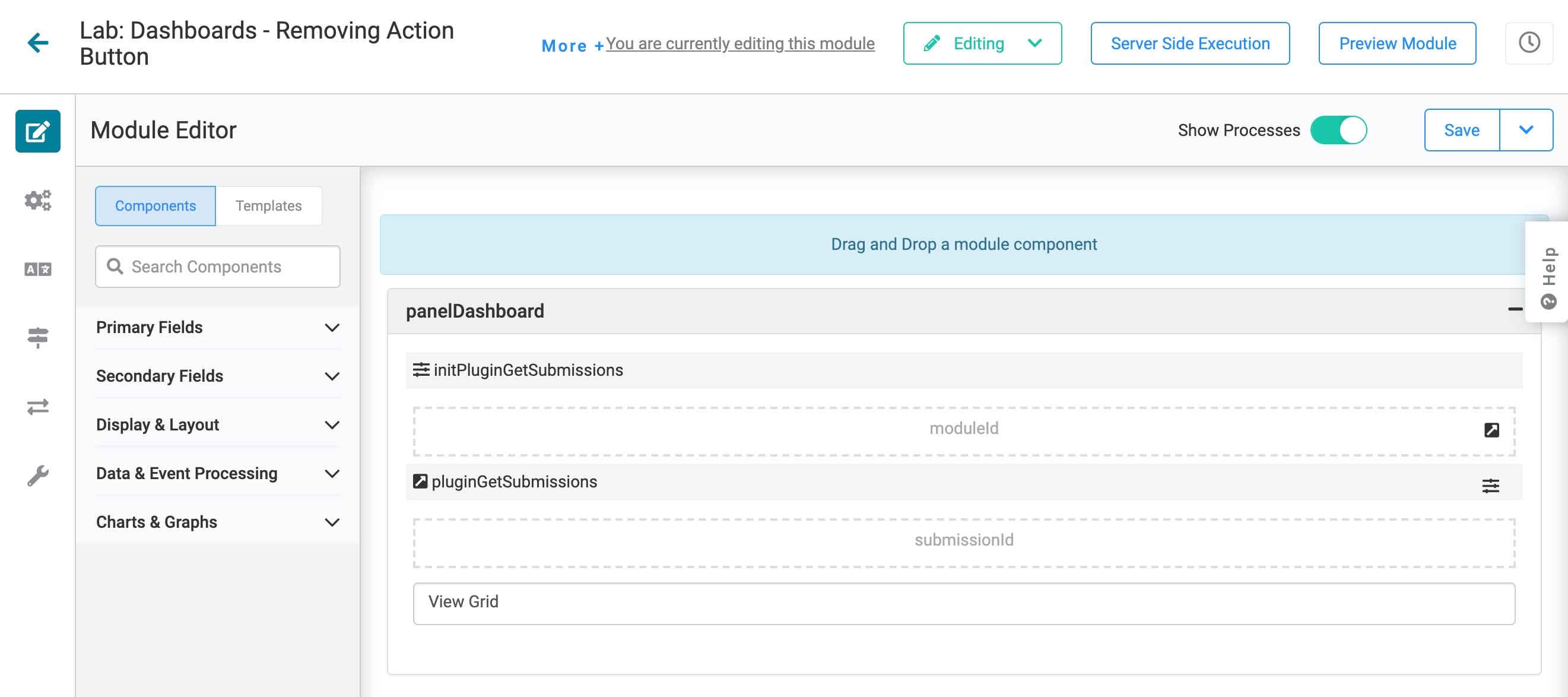Click 'You are currently editing this module' link
This screenshot has width=1568, height=697.
[740, 44]
